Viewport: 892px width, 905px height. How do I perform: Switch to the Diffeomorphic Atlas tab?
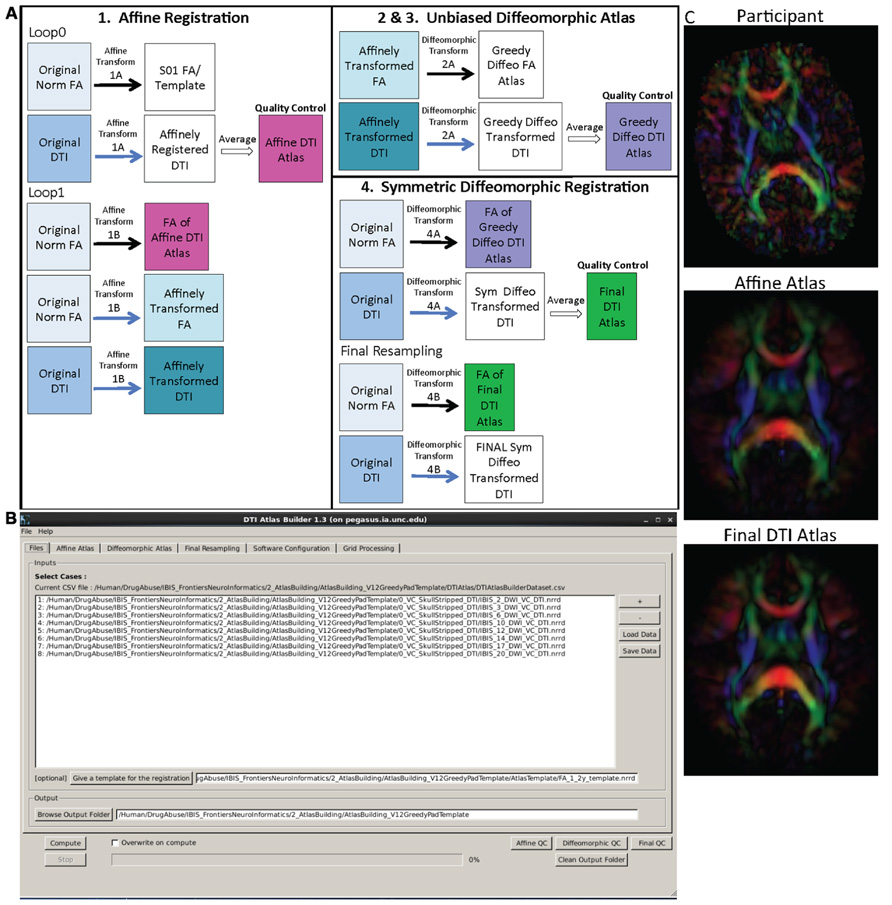[139, 548]
